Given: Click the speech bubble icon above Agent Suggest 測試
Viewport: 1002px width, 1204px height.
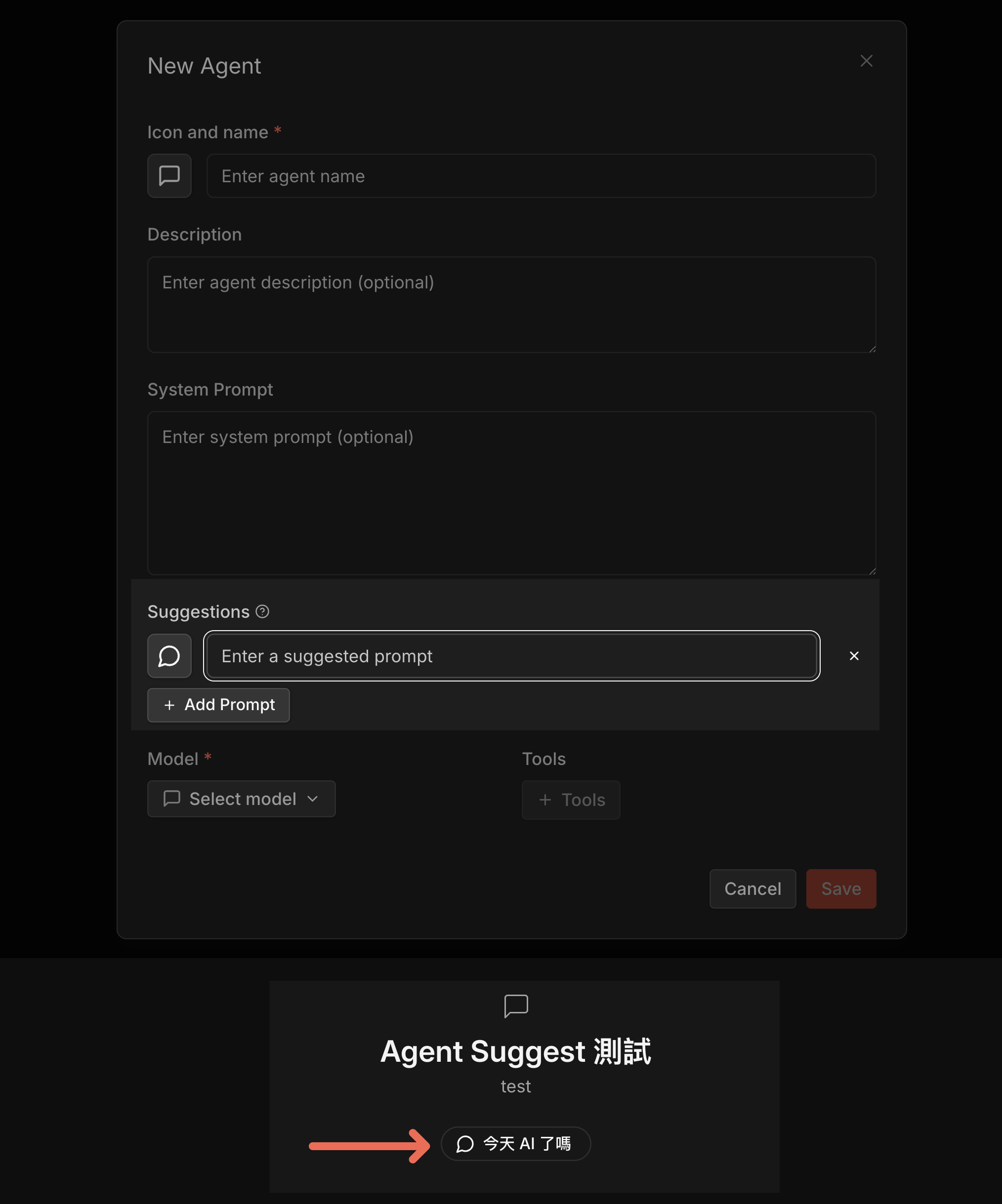Looking at the screenshot, I should pyautogui.click(x=516, y=1005).
